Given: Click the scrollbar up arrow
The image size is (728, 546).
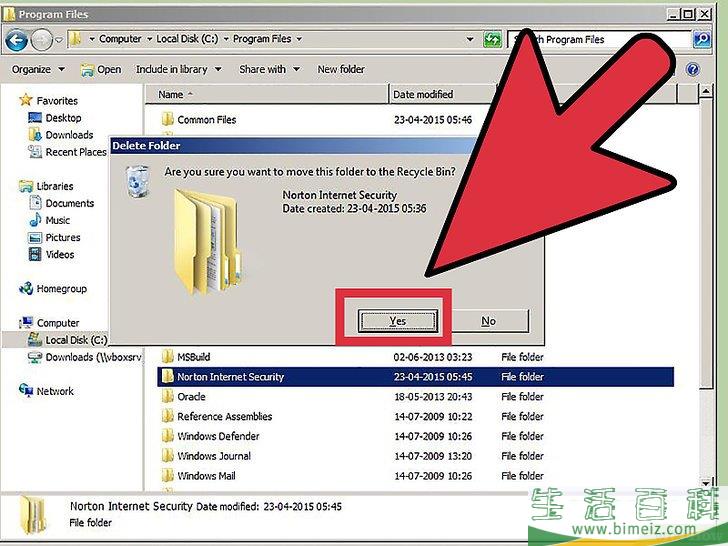Looking at the screenshot, I should 706,91.
